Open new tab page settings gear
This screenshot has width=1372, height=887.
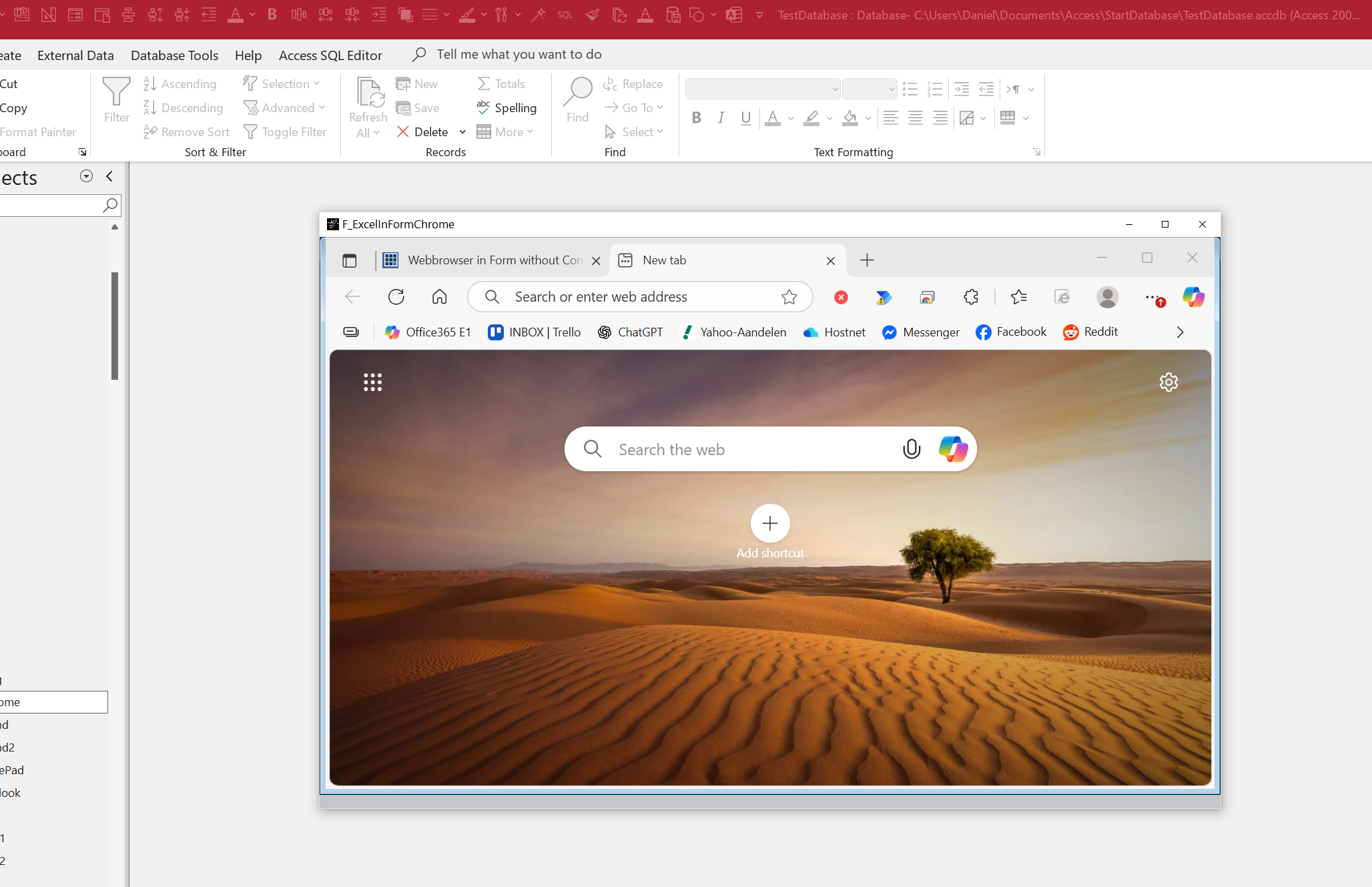coord(1168,382)
